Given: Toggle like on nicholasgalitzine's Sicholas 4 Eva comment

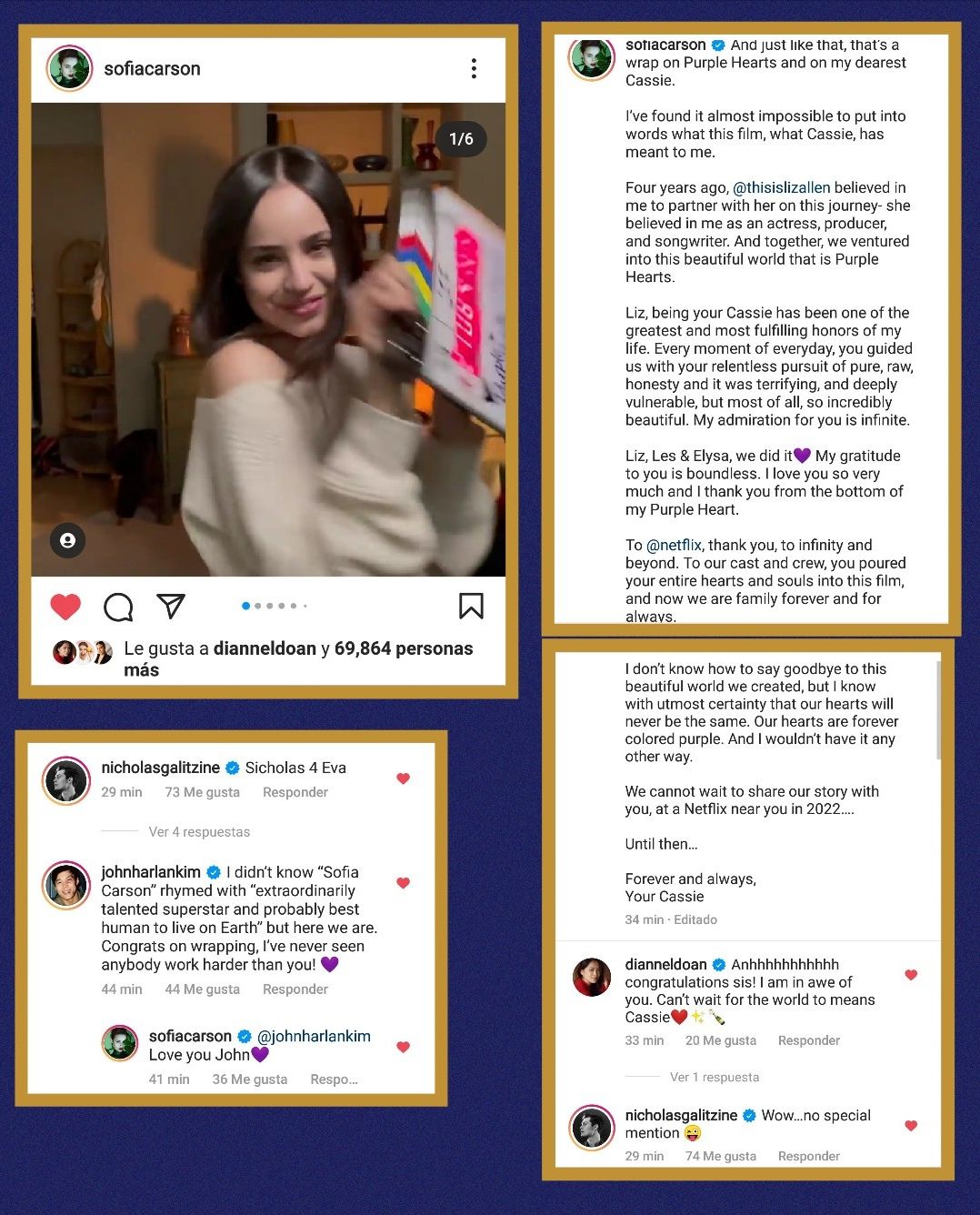Looking at the screenshot, I should (404, 778).
